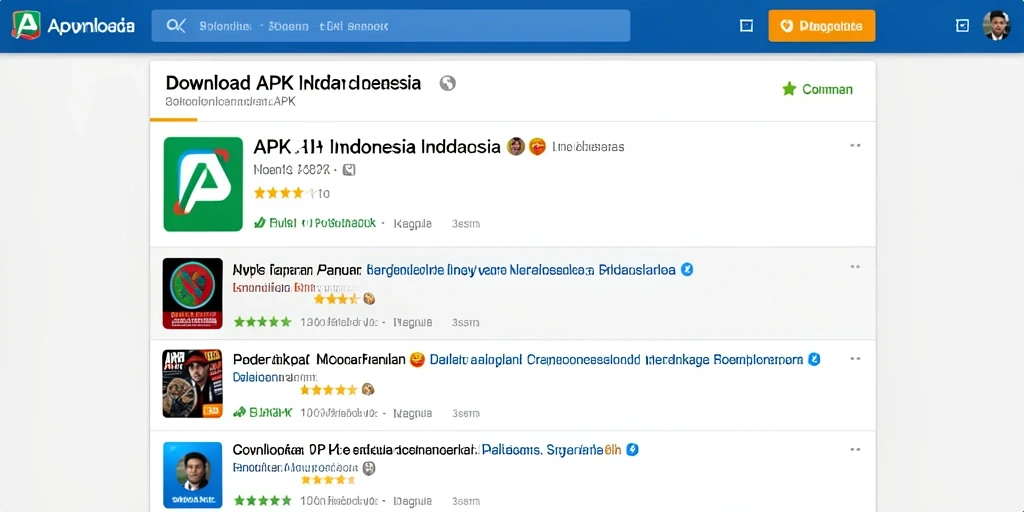Open the APK Indonesia app title
Screen dimensions: 1024x512
(x=377, y=146)
